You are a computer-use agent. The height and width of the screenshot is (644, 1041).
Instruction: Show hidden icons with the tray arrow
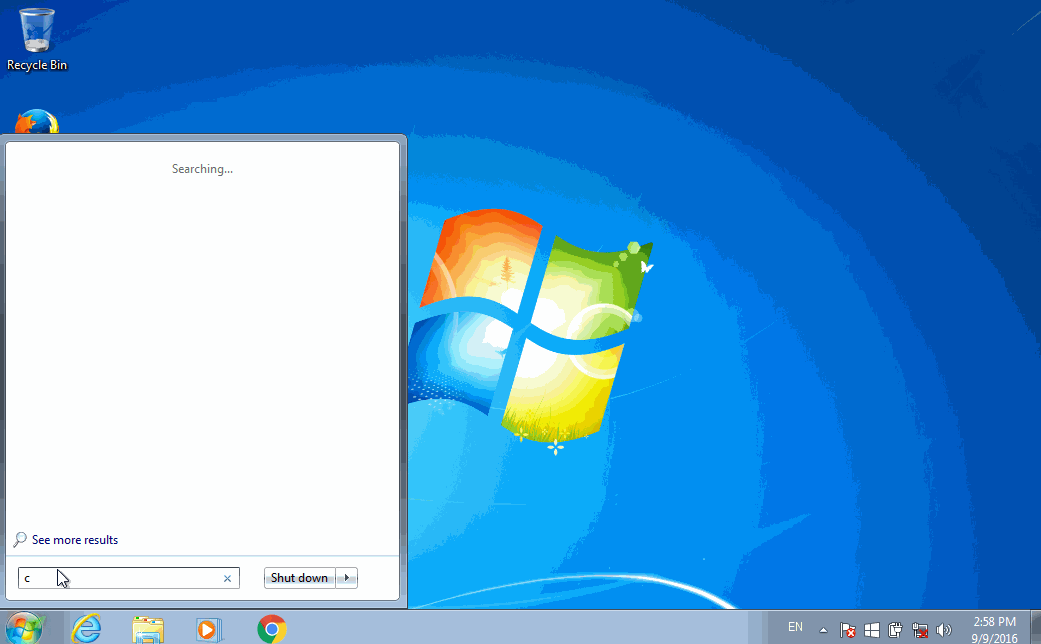(x=825, y=630)
